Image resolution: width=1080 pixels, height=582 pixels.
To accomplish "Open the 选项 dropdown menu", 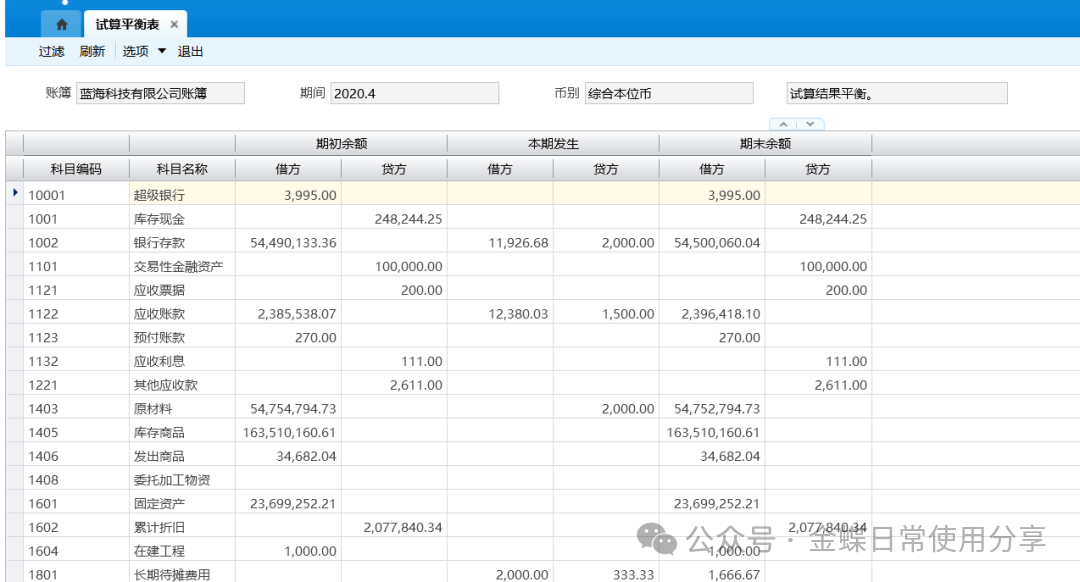I will pyautogui.click(x=144, y=52).
